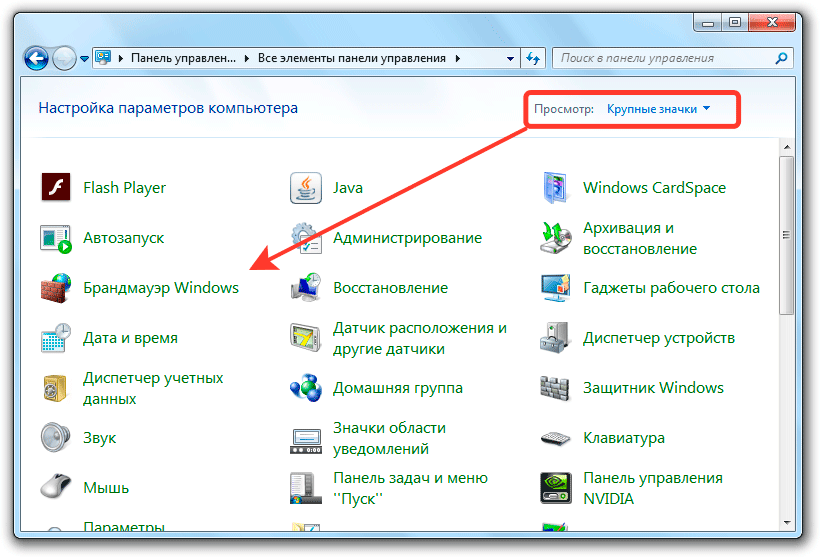Open the Windows CardSpace icon
This screenshot has height=558, width=821.
[555, 187]
